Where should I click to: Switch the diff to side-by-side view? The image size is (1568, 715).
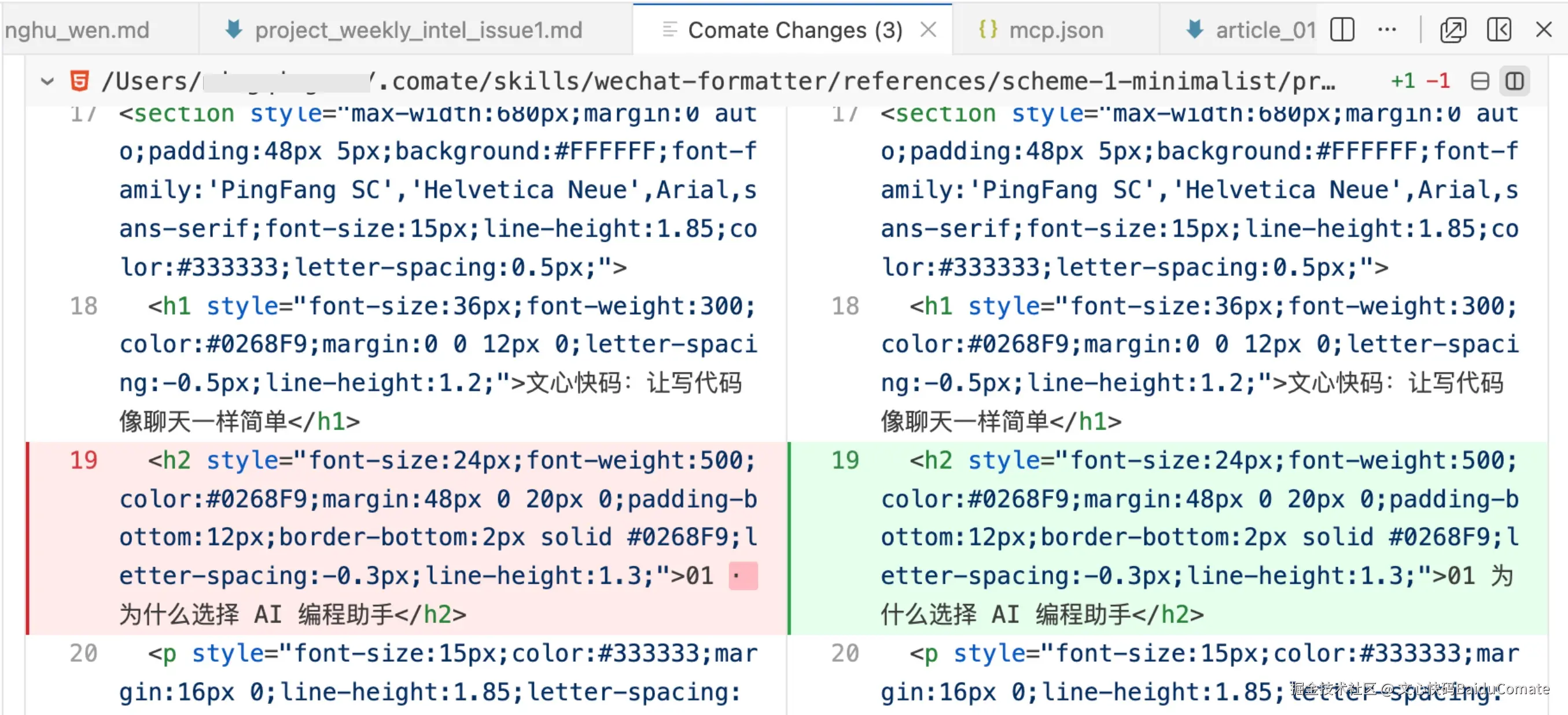coord(1514,81)
